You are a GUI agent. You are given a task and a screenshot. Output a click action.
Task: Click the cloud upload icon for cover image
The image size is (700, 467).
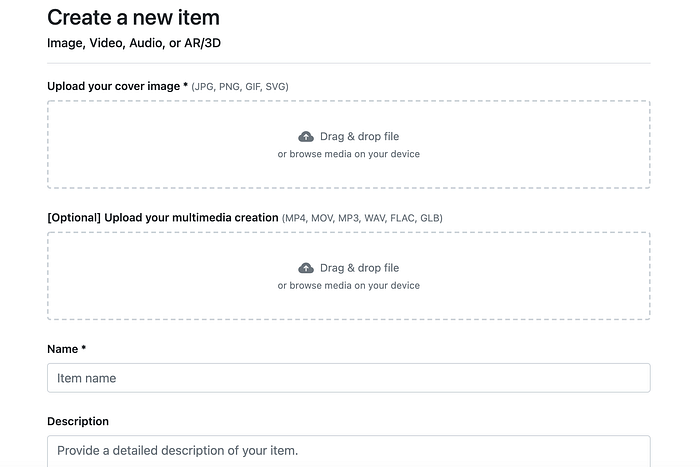pos(306,136)
